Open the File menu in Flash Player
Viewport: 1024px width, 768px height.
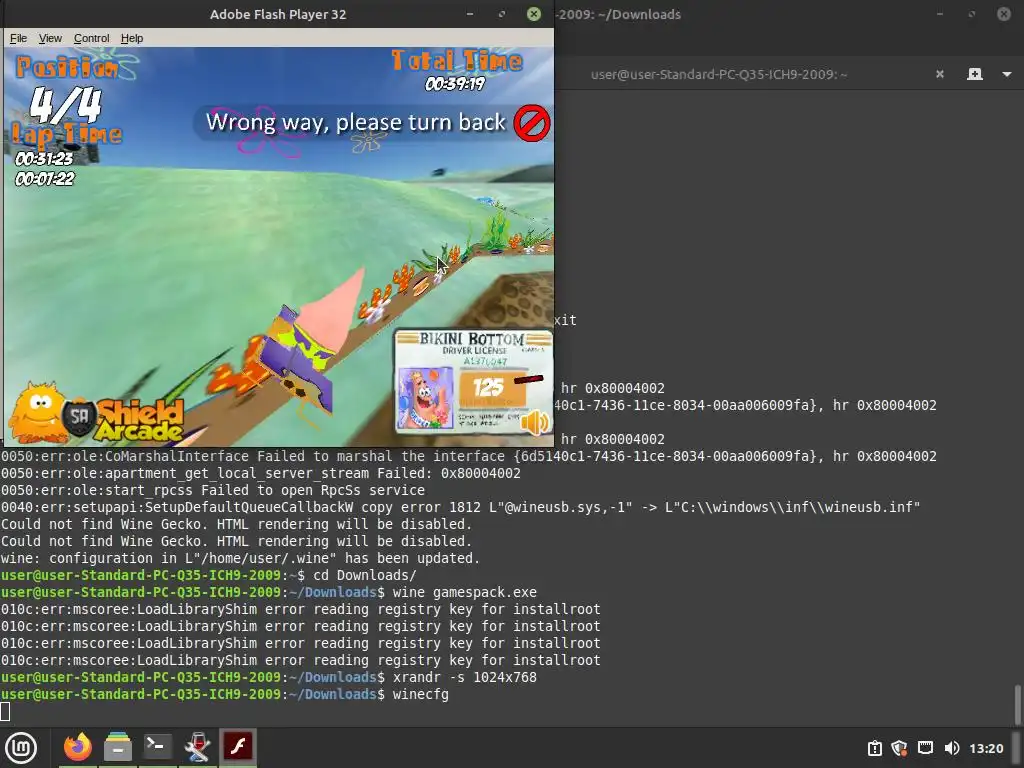coord(18,39)
